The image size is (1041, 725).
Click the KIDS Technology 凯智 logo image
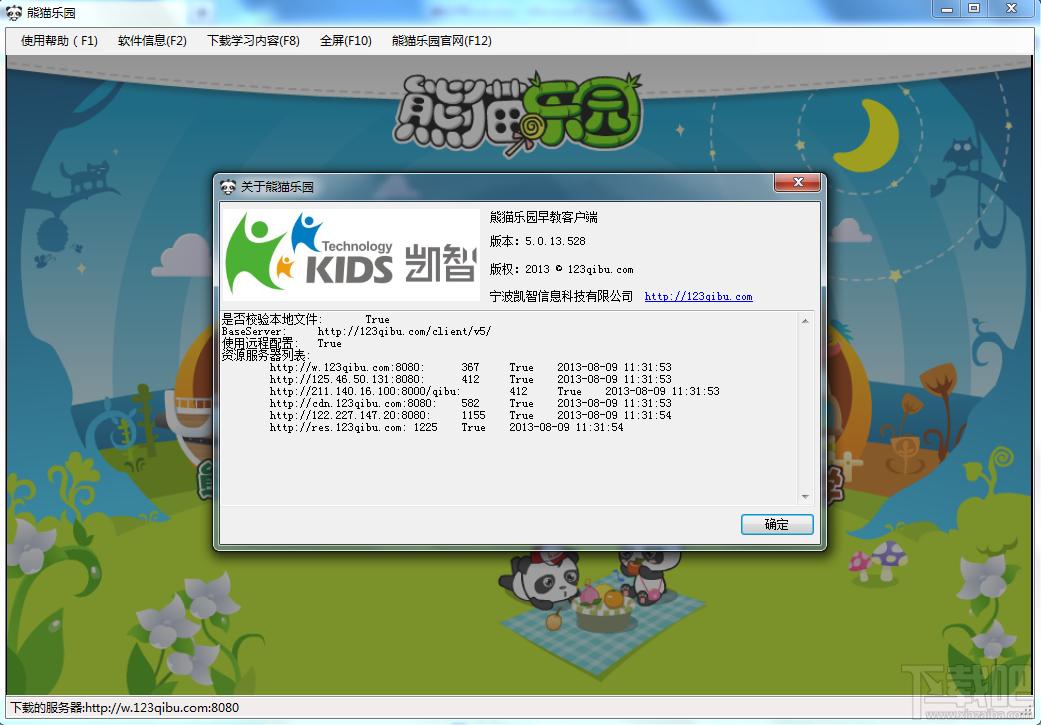pos(351,255)
